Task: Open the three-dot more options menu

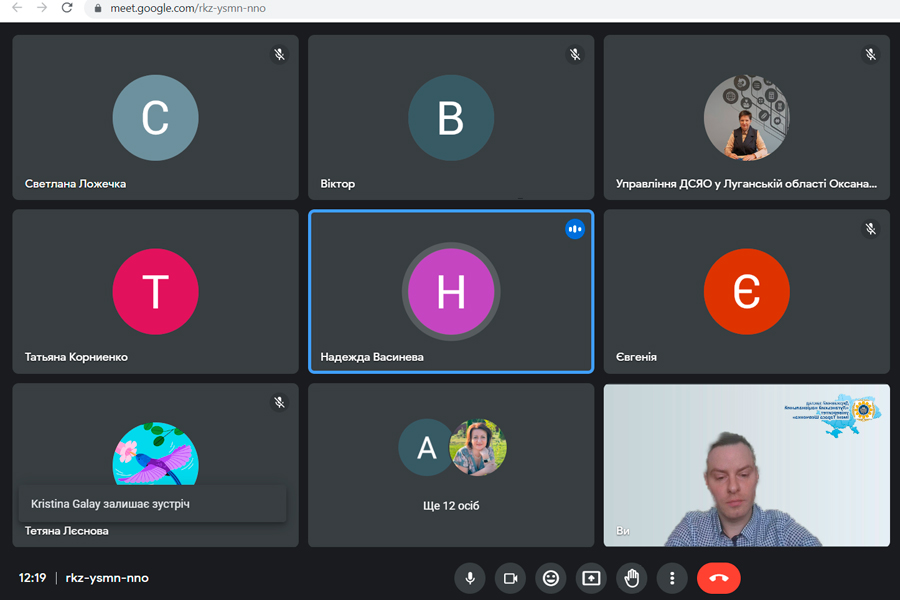Action: 672,578
